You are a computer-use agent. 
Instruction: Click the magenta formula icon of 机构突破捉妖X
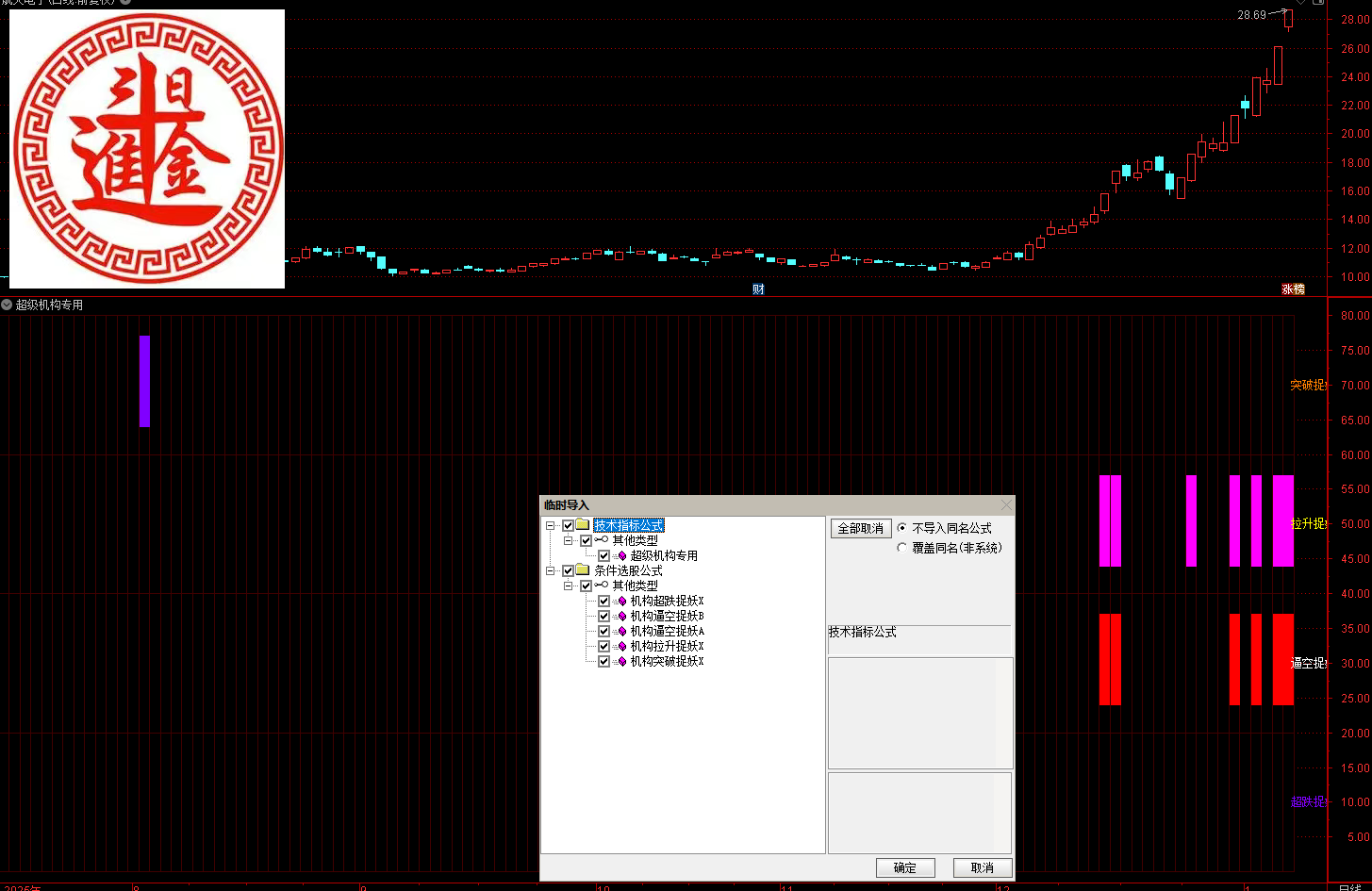621,661
